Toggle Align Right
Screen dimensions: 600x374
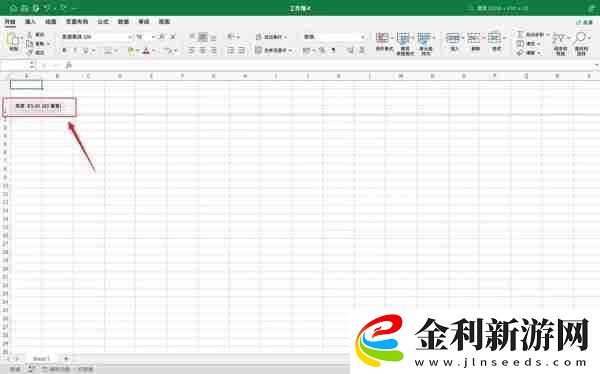click(214, 51)
